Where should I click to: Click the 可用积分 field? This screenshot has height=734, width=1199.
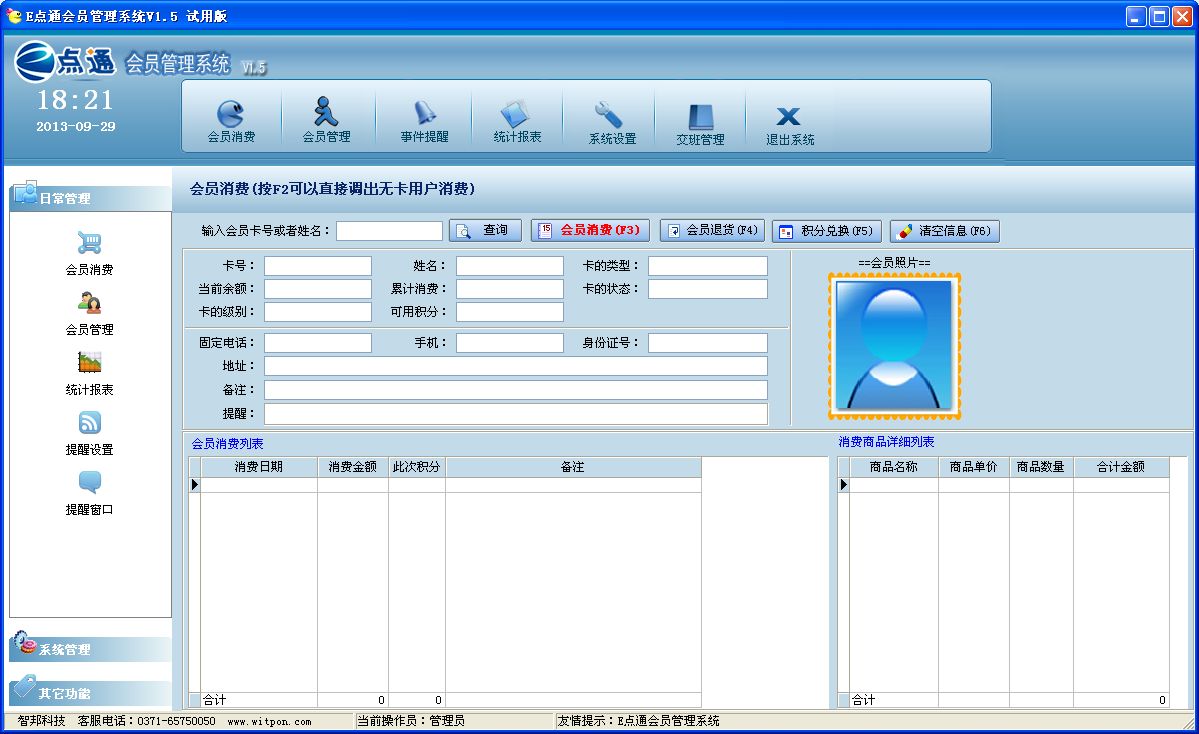[510, 312]
